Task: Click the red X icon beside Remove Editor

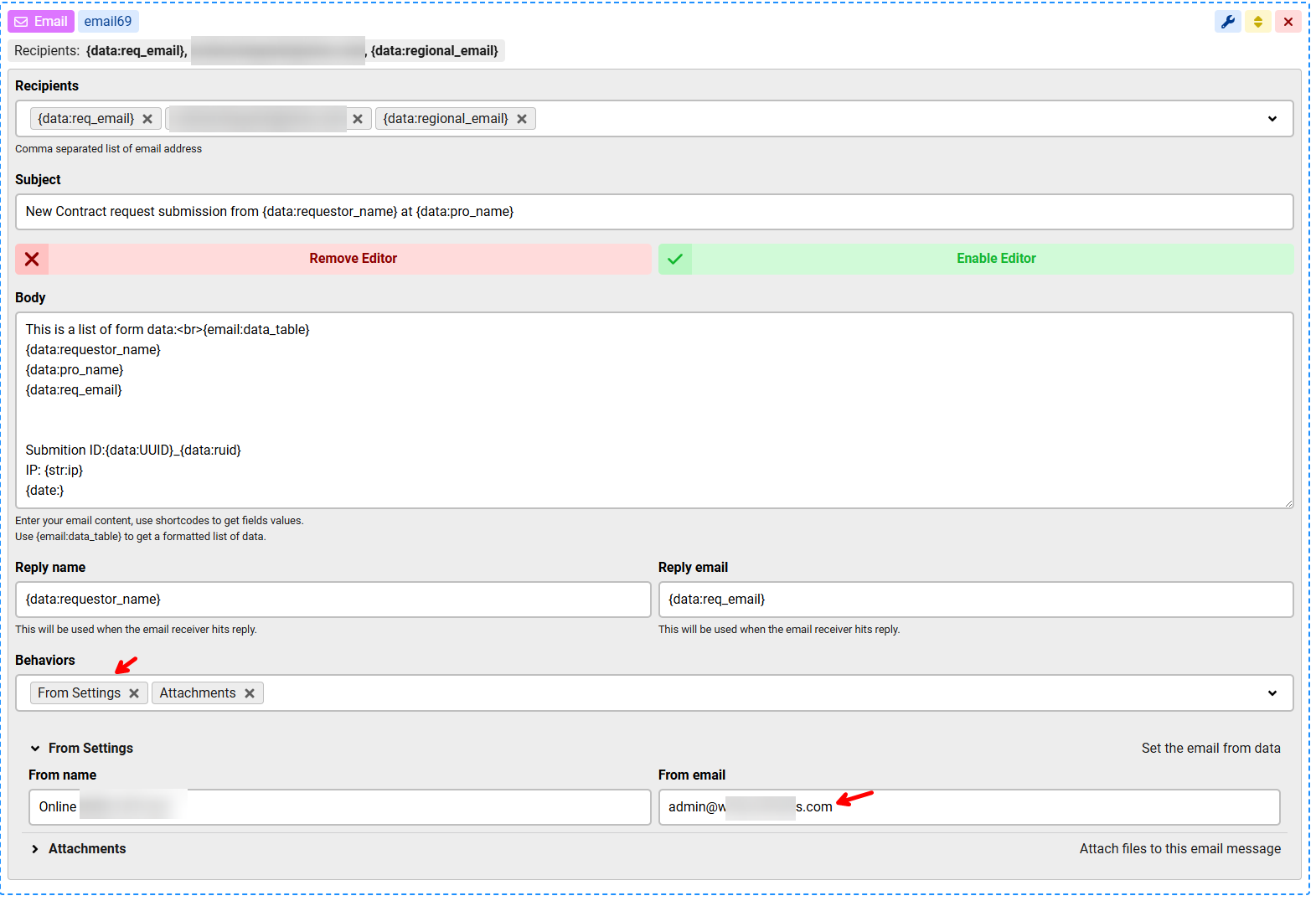Action: (x=32, y=259)
